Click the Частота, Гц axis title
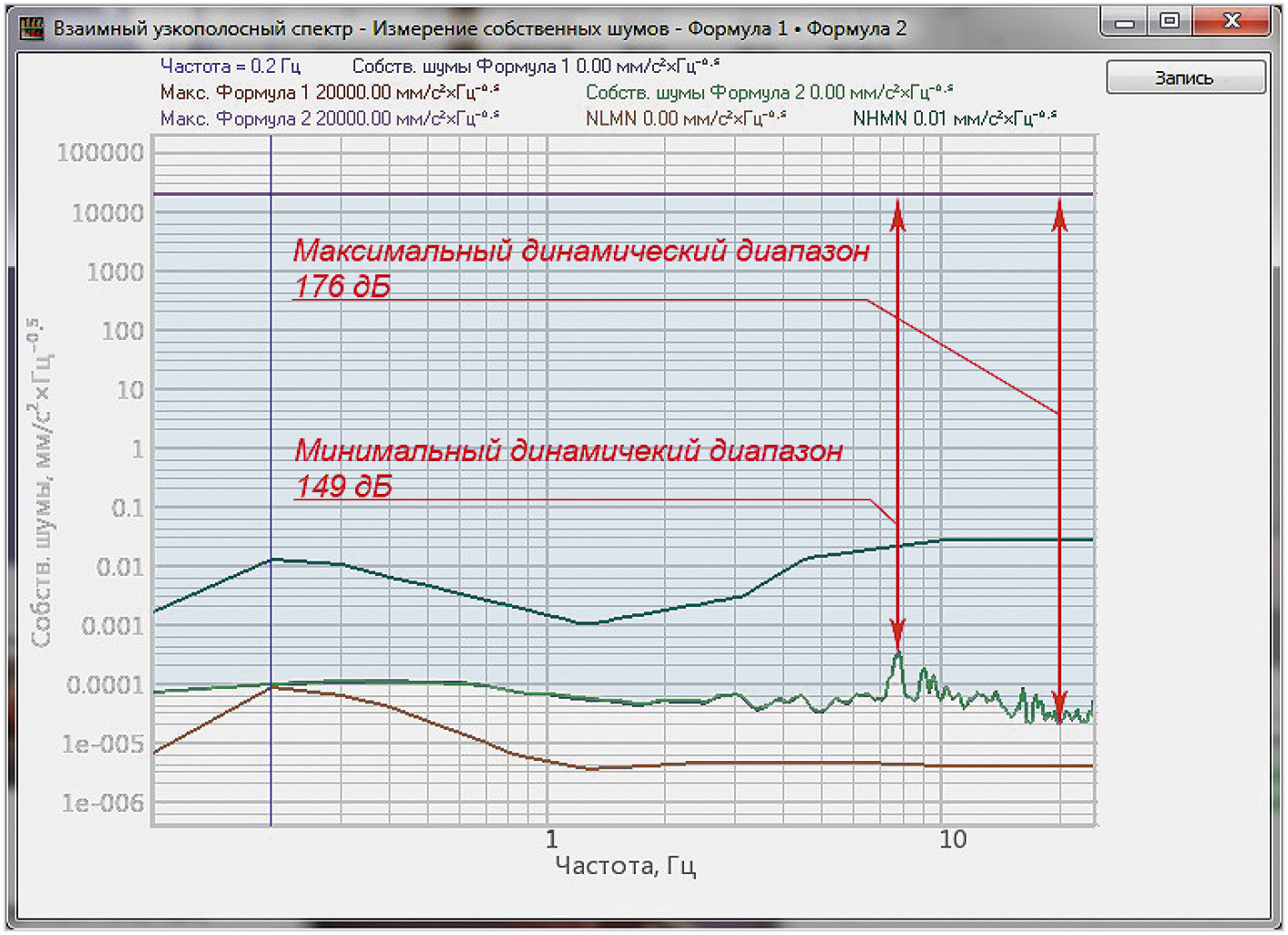This screenshot has height=935, width=1288. [625, 866]
